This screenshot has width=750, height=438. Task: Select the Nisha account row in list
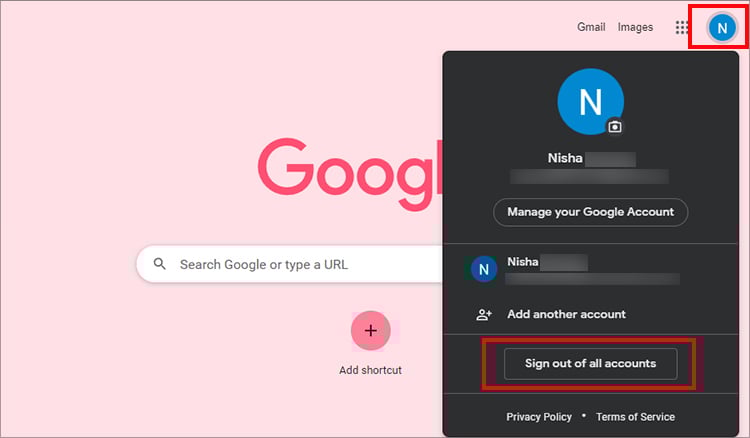click(x=591, y=269)
